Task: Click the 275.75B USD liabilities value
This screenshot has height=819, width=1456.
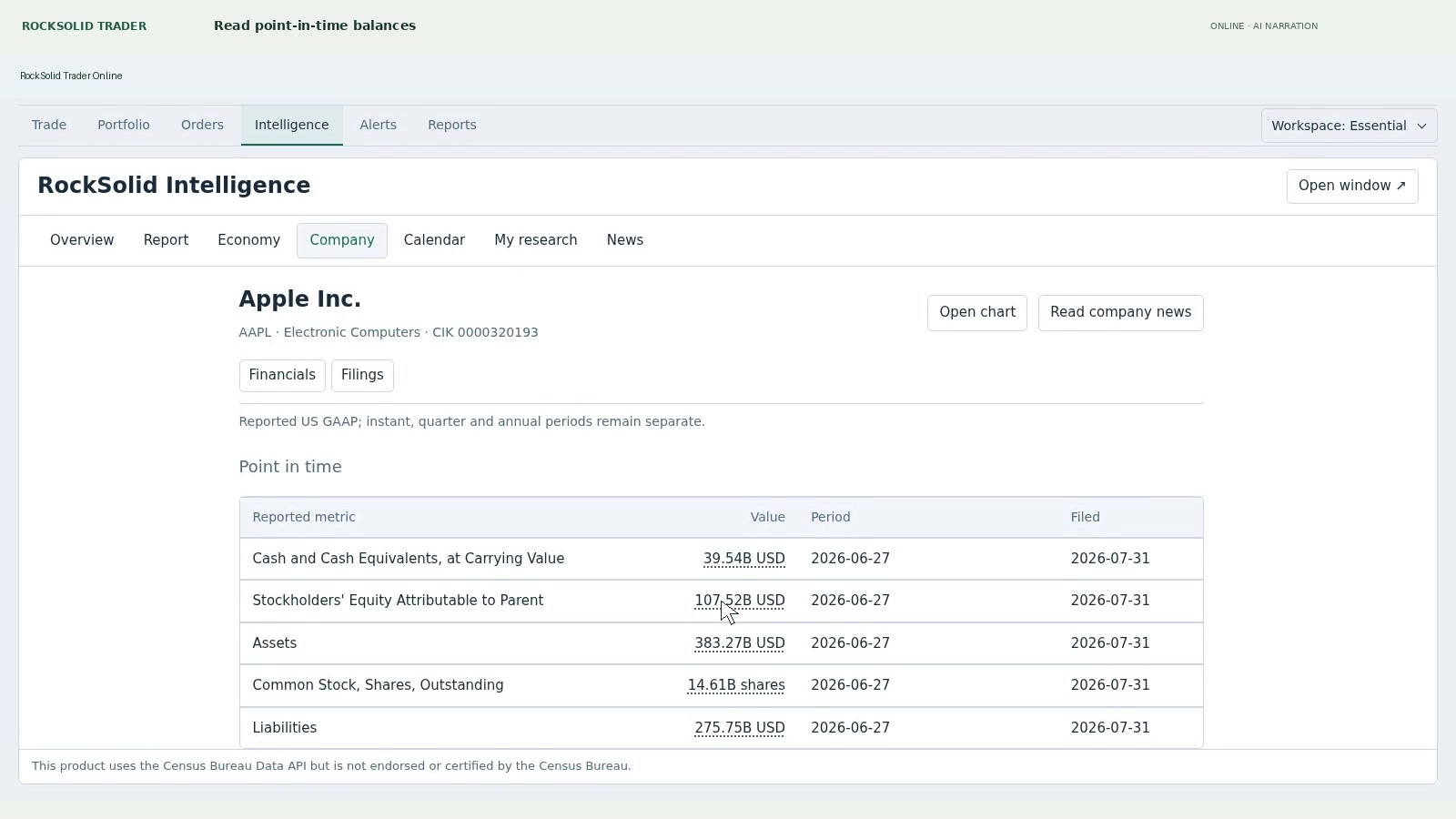Action: coord(739,728)
